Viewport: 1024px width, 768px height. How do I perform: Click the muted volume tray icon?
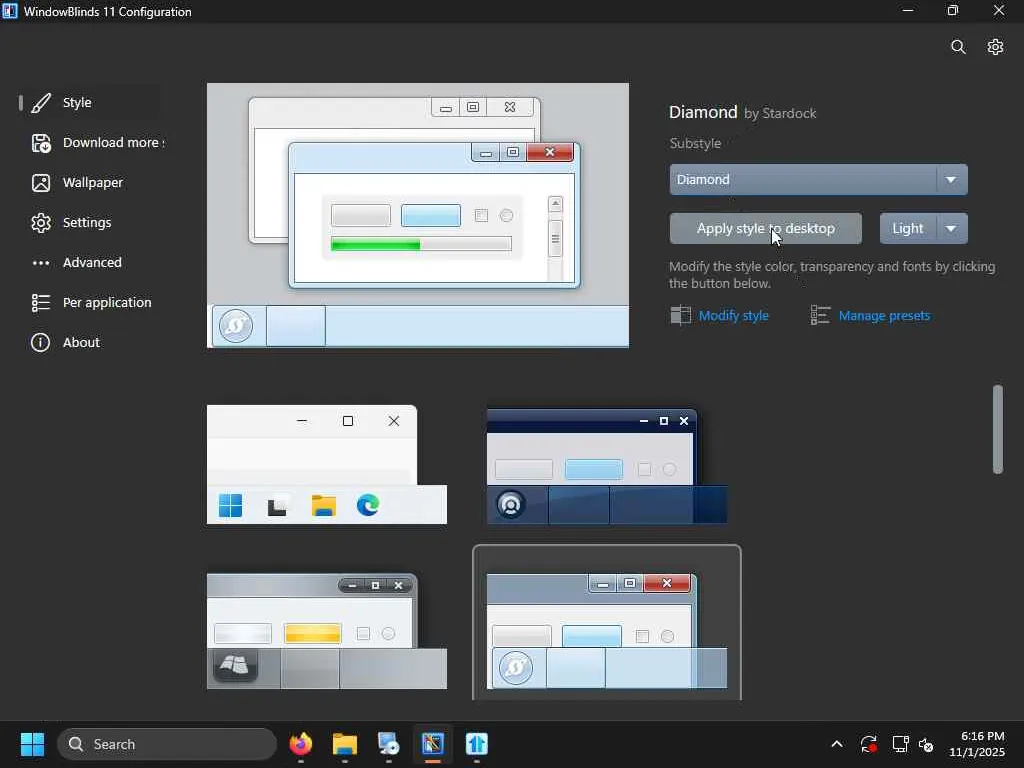click(x=926, y=744)
